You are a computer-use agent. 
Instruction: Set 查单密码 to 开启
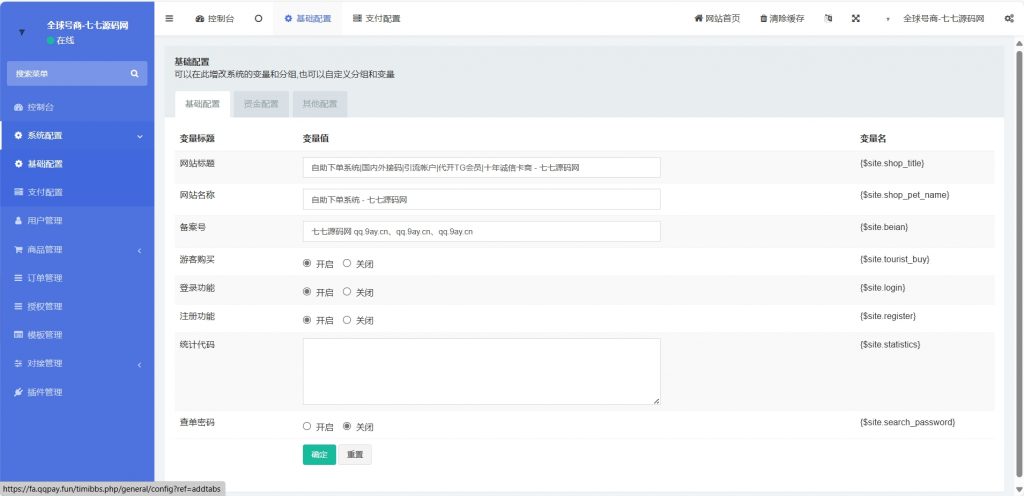tap(307, 426)
